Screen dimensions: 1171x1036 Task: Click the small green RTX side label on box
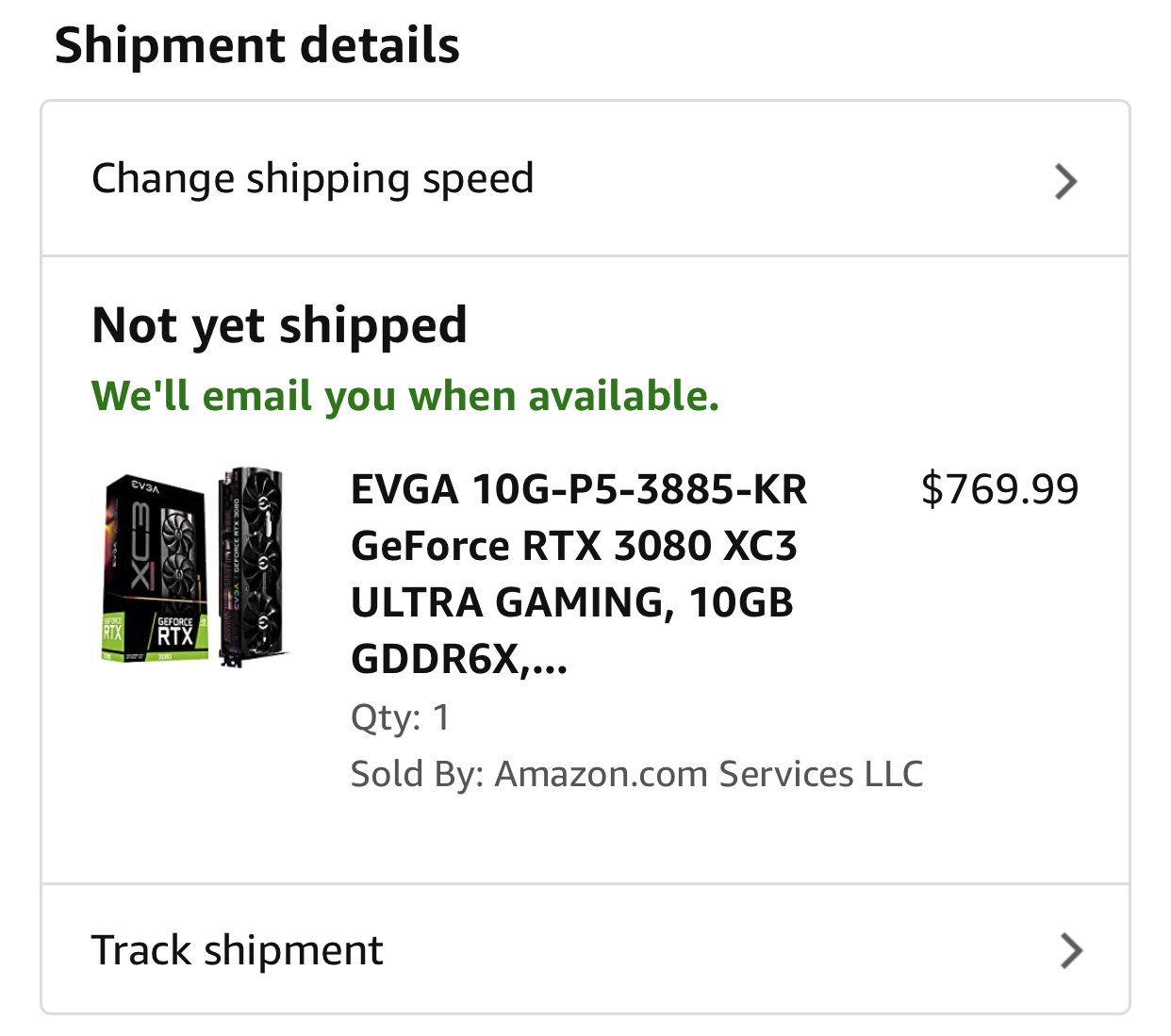point(112,631)
